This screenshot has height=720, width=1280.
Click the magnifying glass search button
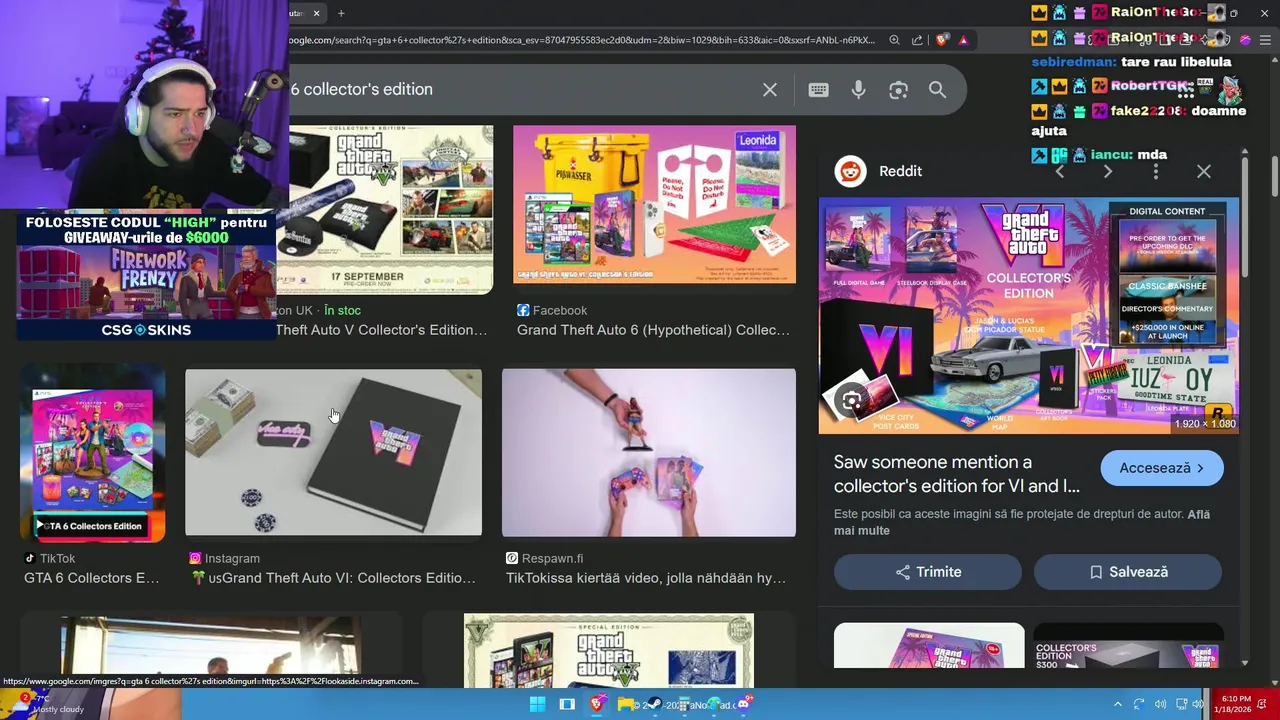pos(937,90)
